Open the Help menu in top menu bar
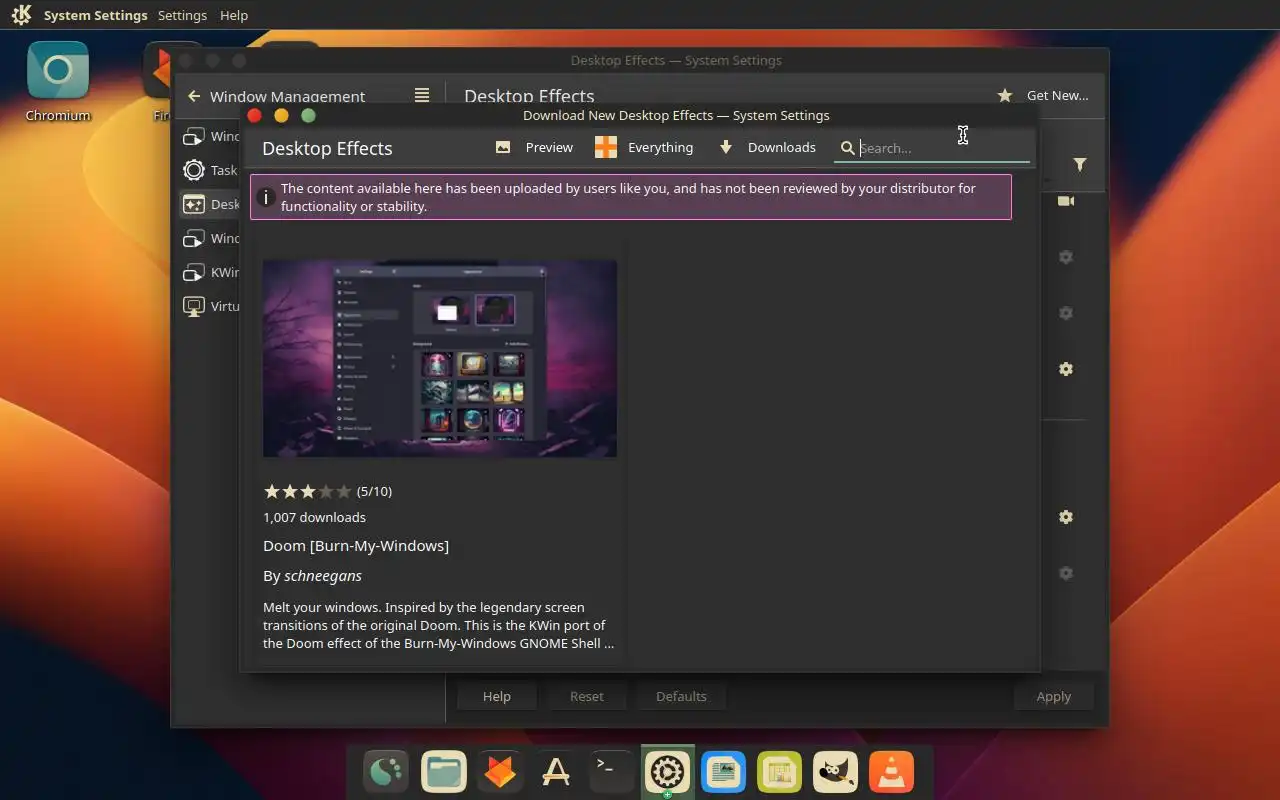This screenshot has height=800, width=1280. [x=234, y=15]
